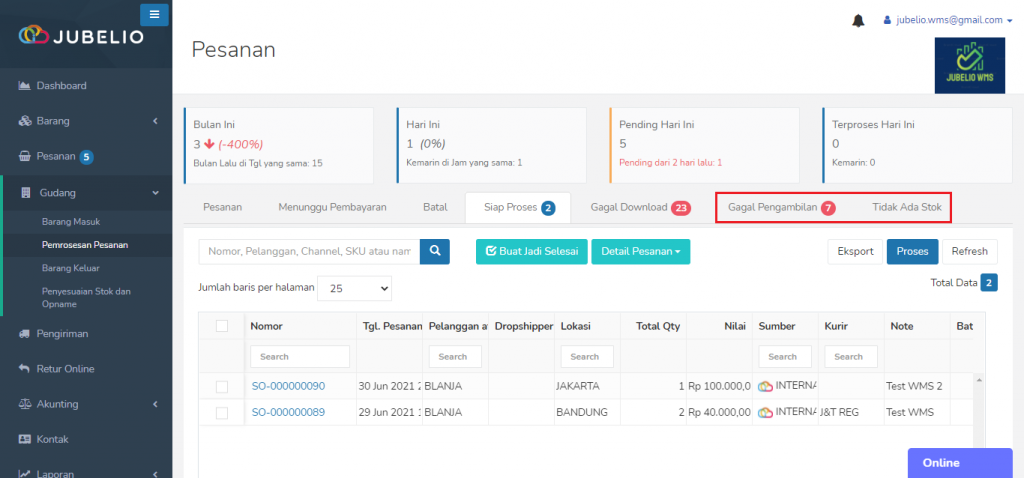Screen dimensions: 1024x478
Task: Click the Kontak card icon
Action: tap(25, 439)
